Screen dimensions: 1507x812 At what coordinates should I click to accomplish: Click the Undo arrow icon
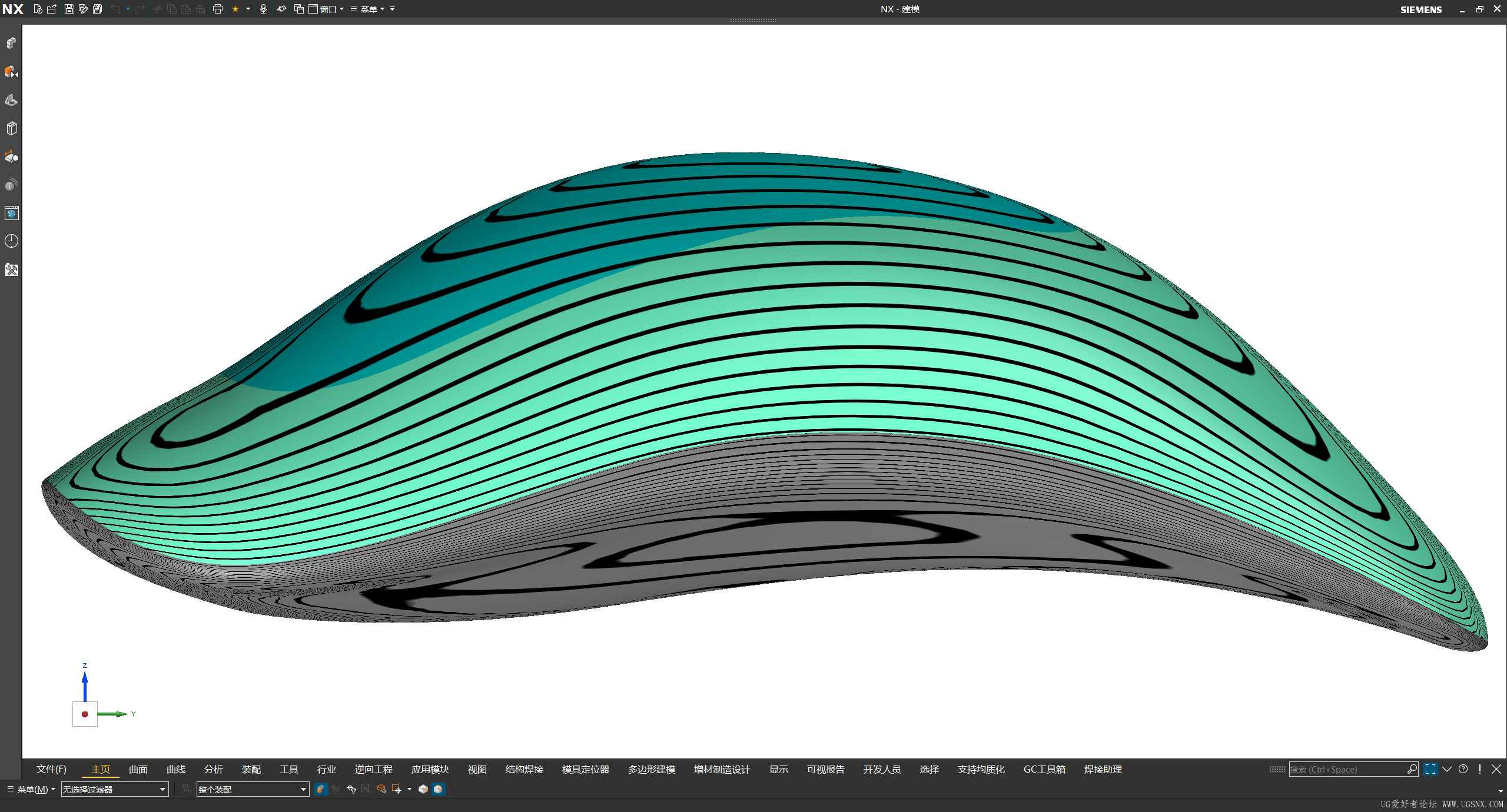click(115, 9)
